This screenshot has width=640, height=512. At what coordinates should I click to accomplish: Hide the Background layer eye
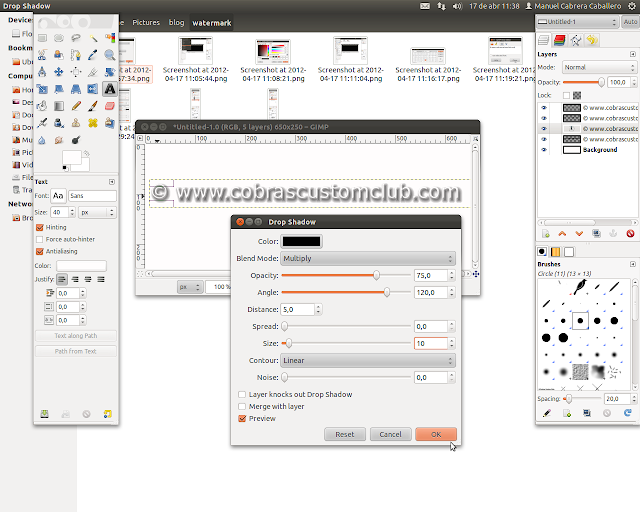pyautogui.click(x=544, y=150)
